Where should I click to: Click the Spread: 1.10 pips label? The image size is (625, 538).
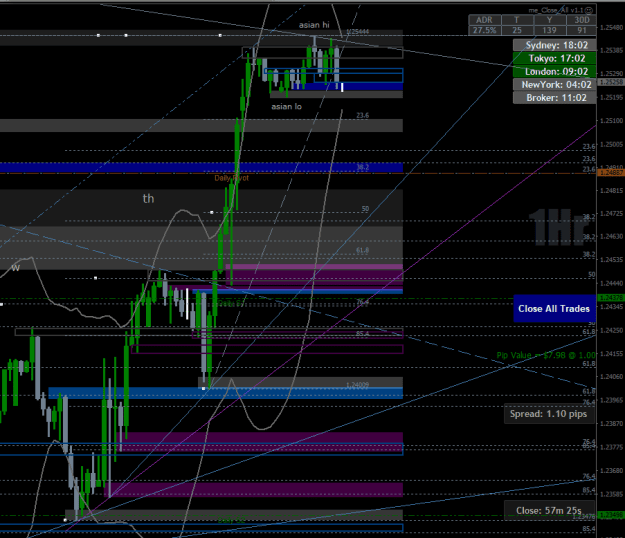[x=548, y=414]
